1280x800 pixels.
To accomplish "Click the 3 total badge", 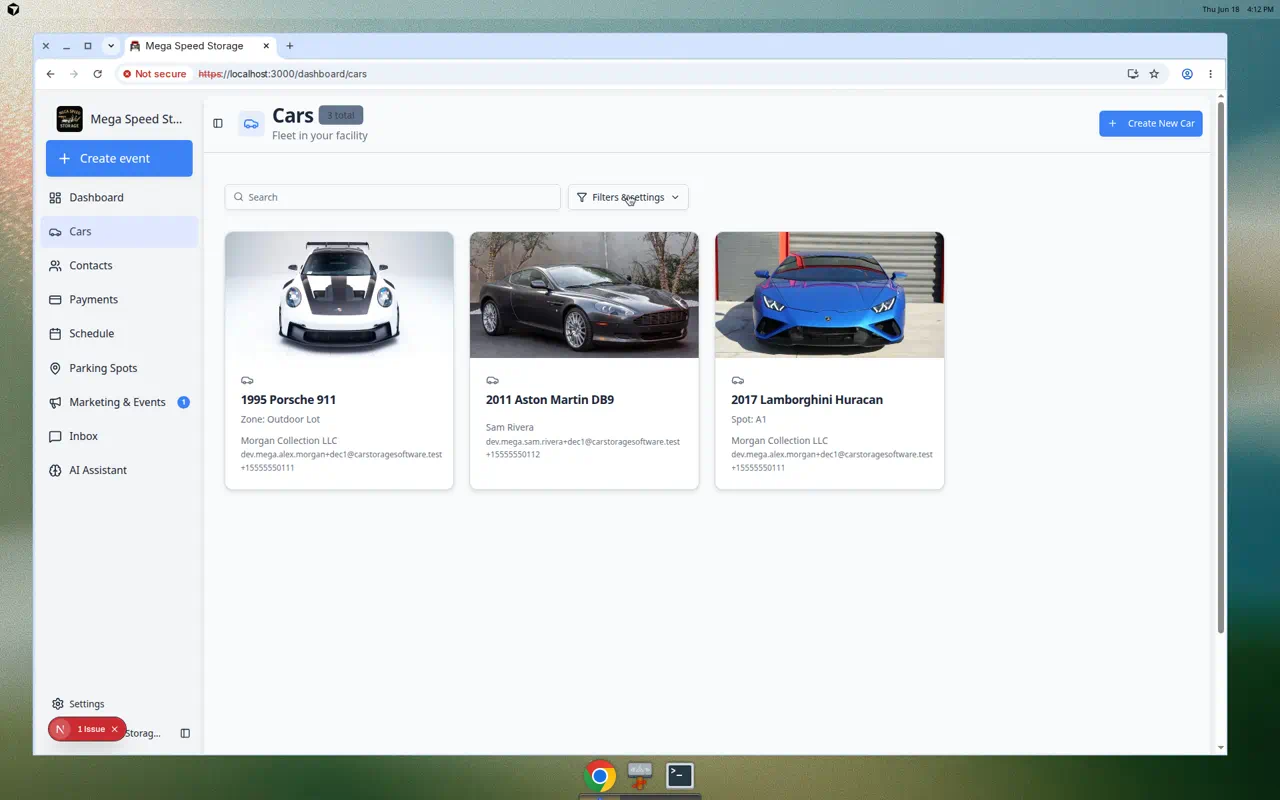I will [341, 115].
